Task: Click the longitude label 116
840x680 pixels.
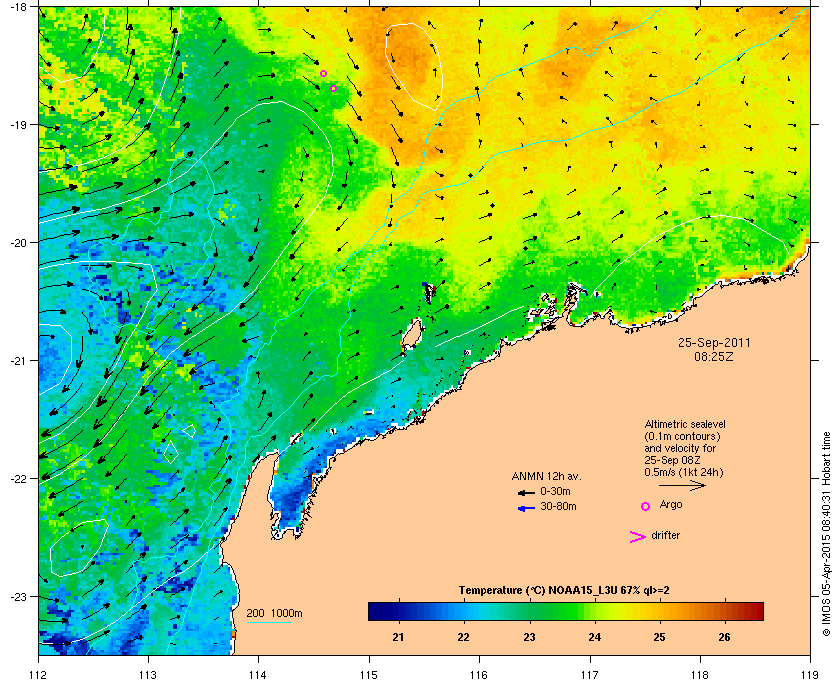Action: [x=479, y=674]
